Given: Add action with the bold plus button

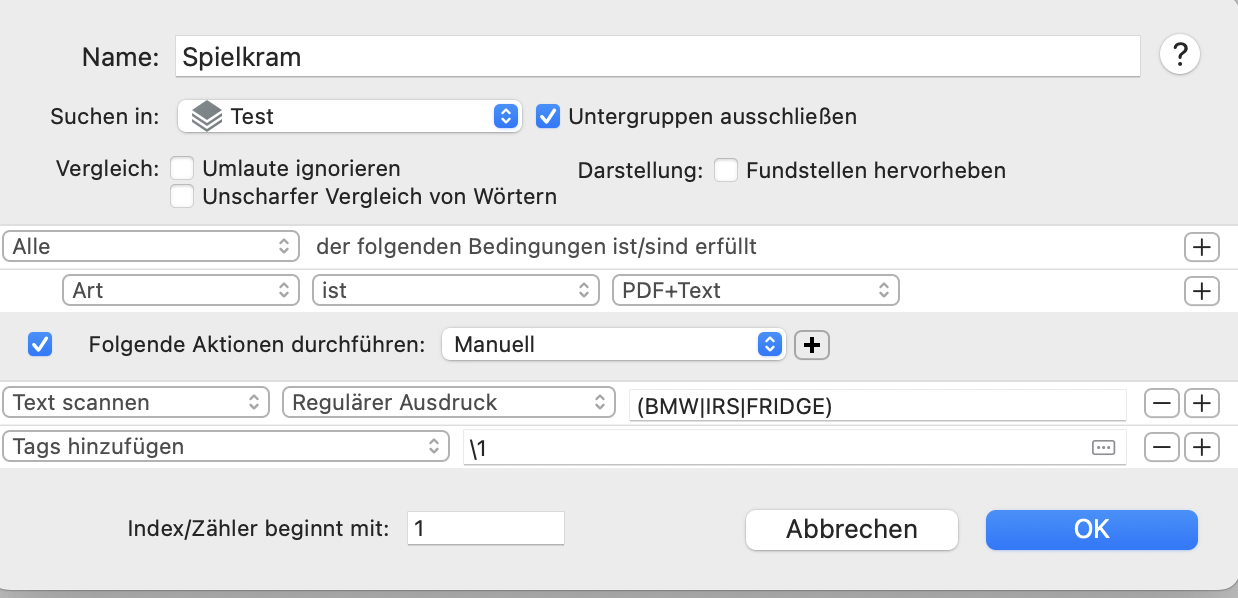Looking at the screenshot, I should point(812,345).
